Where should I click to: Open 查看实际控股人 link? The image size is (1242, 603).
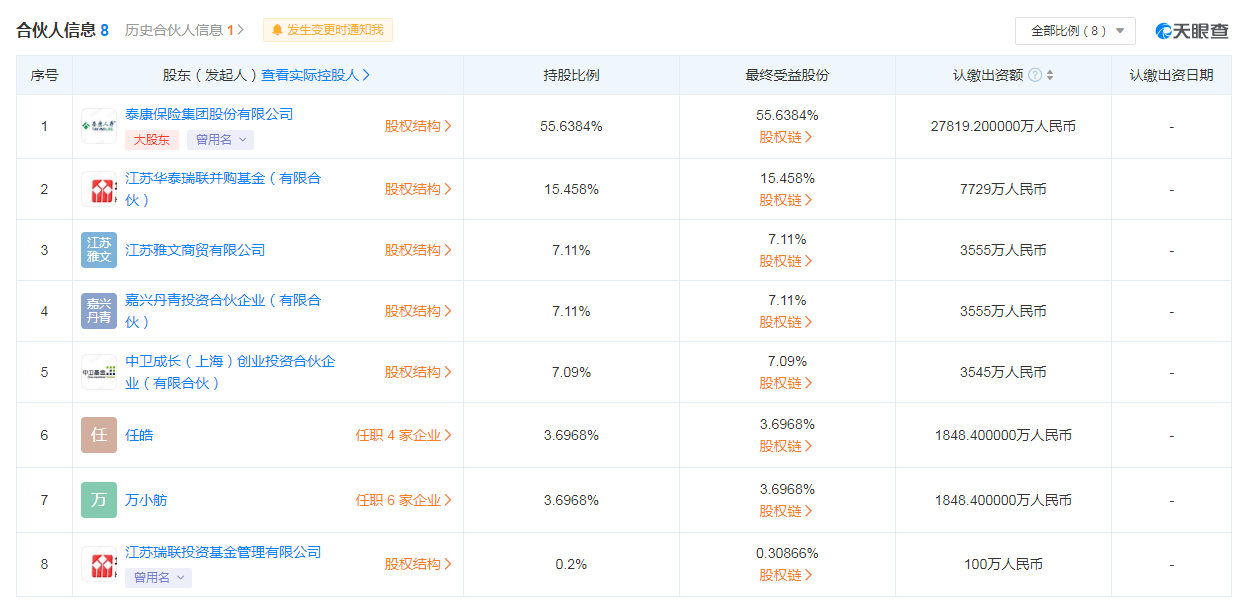pyautogui.click(x=316, y=75)
